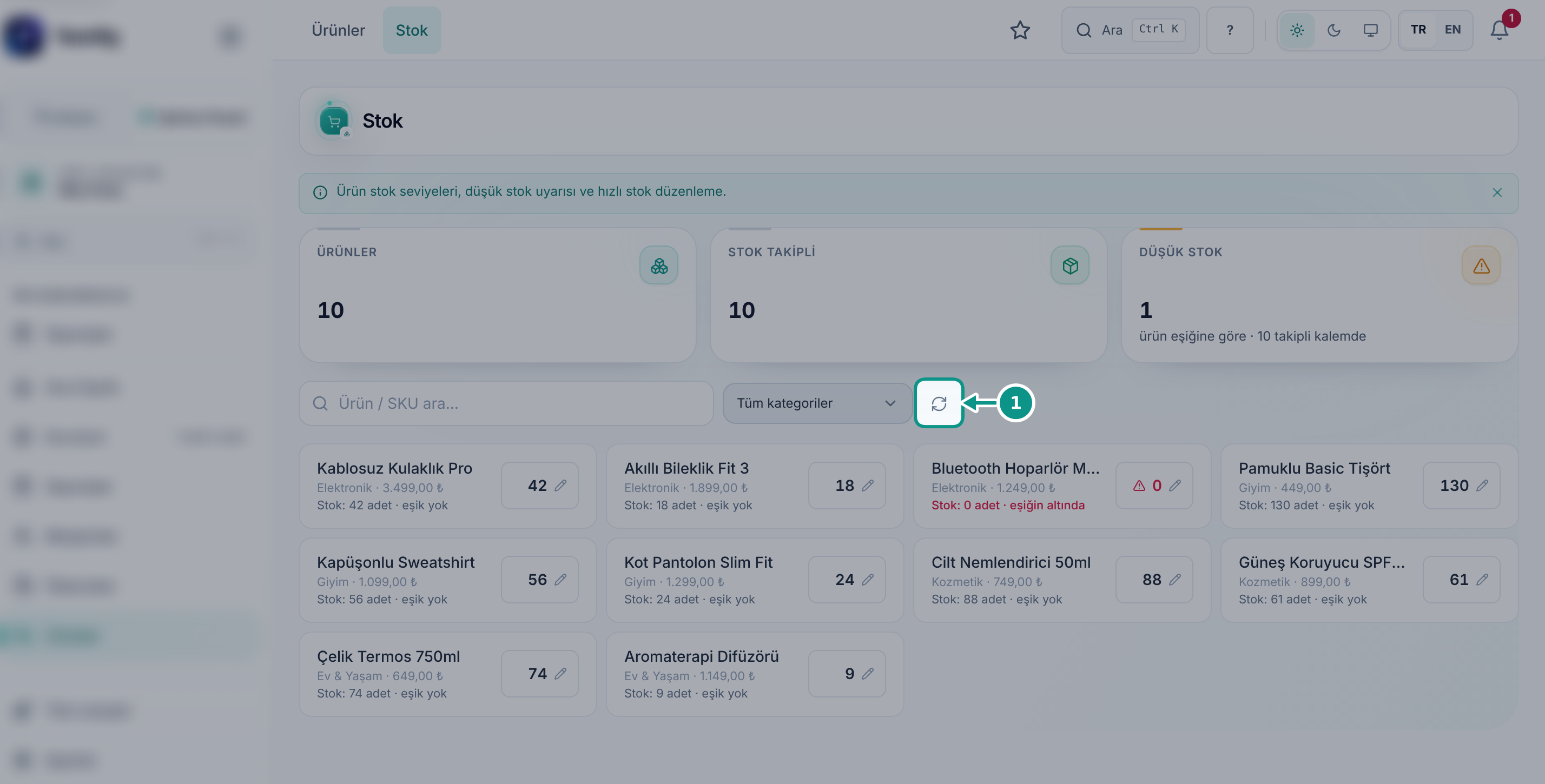The height and width of the screenshot is (784, 1545).
Task: Dismiss the info banner with X
Action: point(1497,192)
